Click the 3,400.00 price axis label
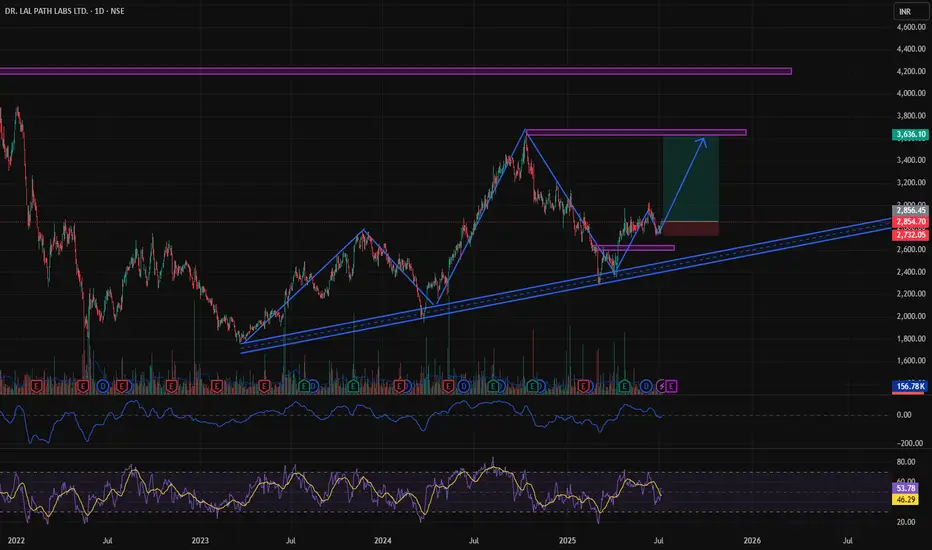 911,160
